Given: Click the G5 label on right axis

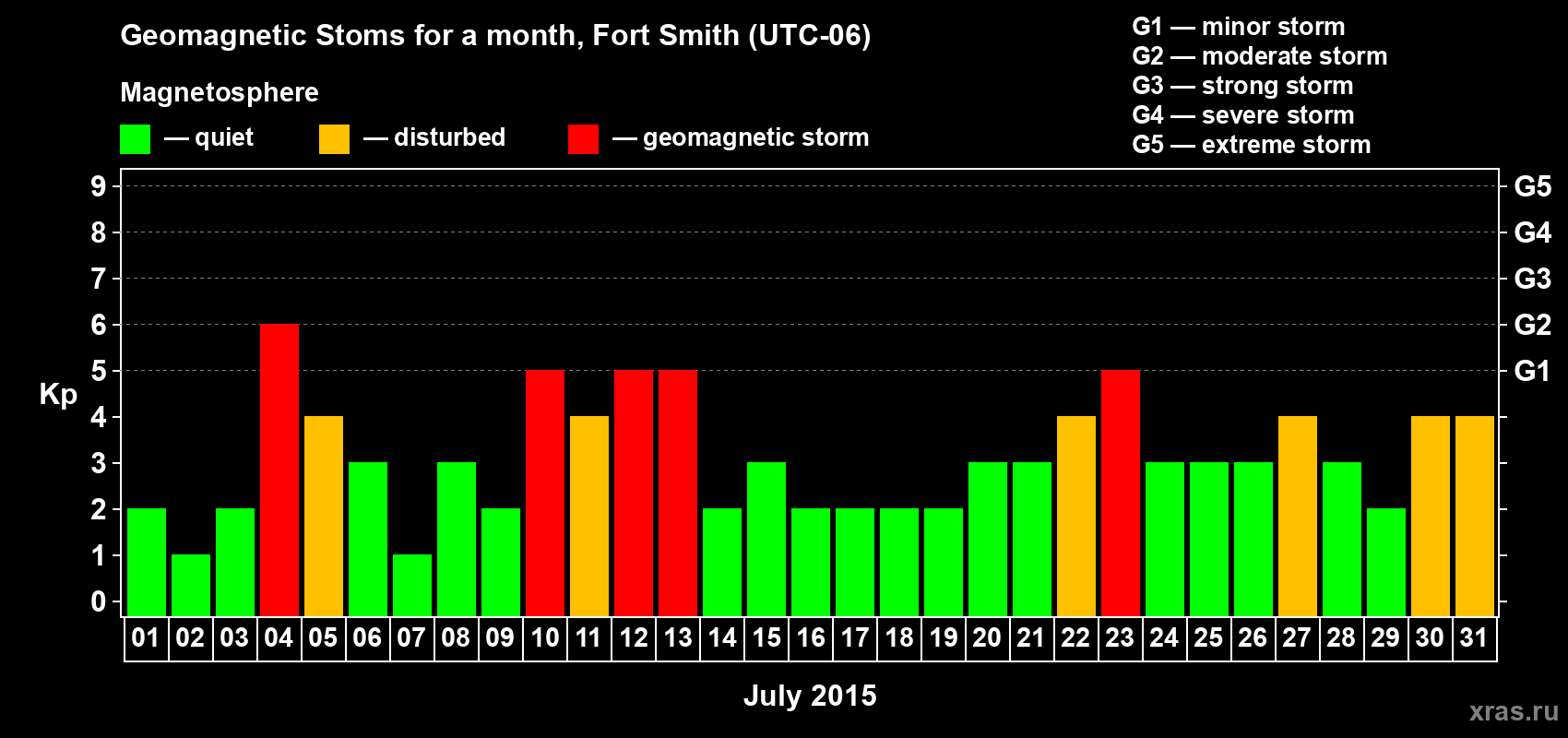Looking at the screenshot, I should coord(1533,186).
